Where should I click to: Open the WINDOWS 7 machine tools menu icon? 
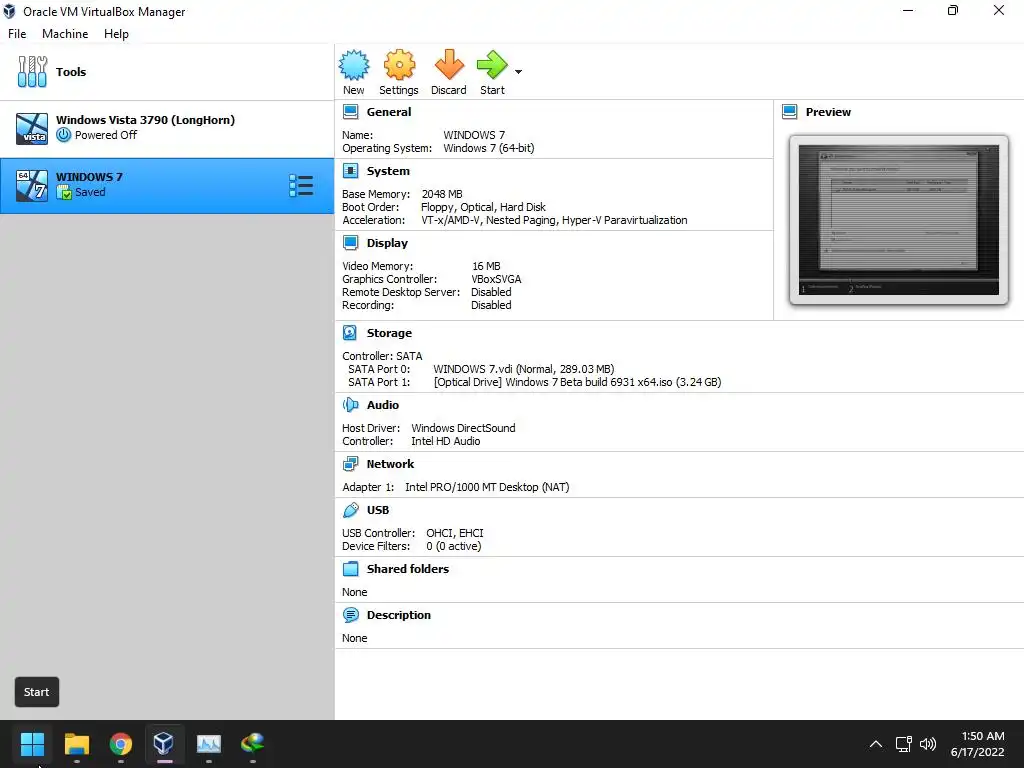[301, 185]
